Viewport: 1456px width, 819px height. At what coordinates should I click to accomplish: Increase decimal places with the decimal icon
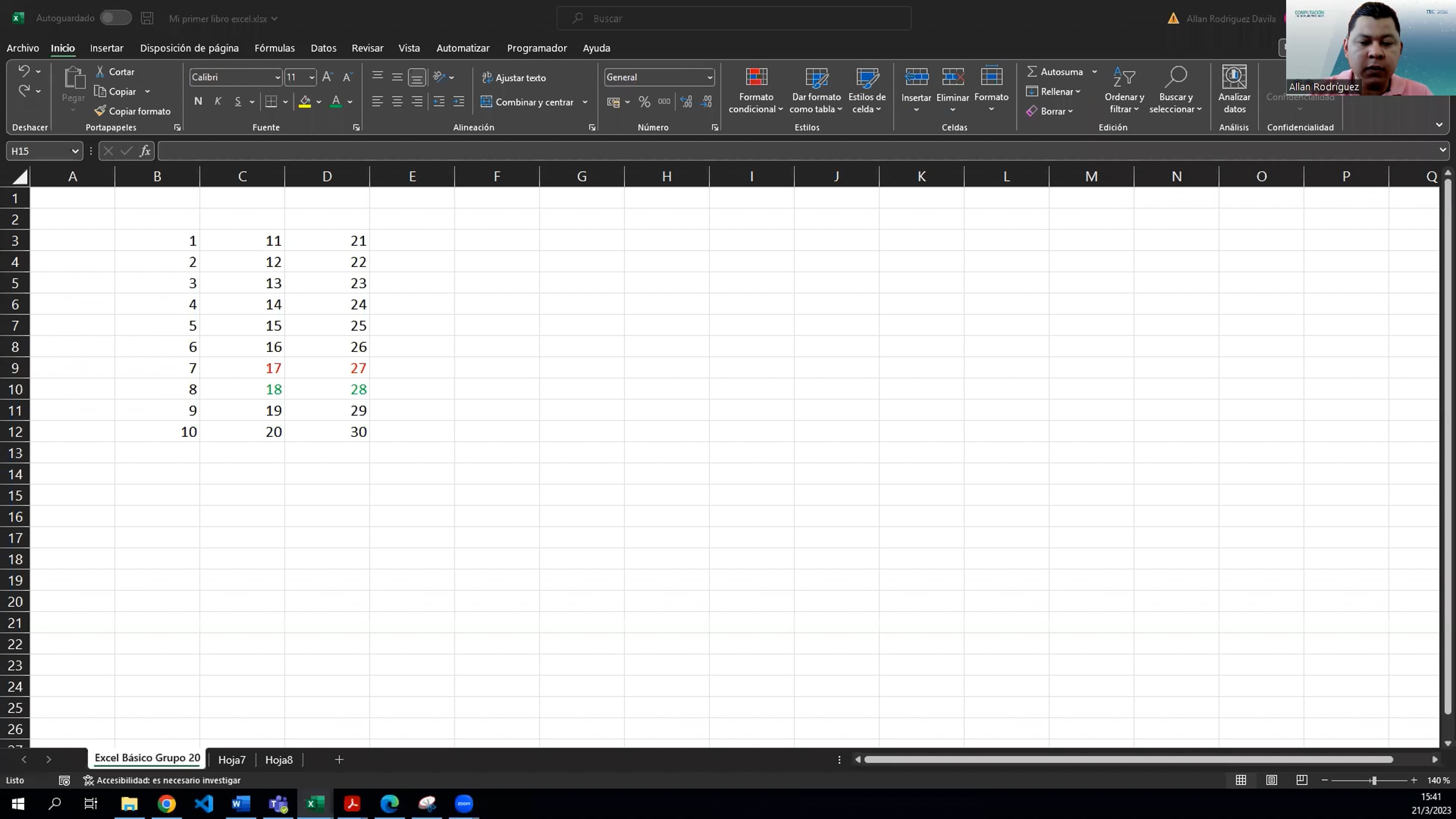[686, 101]
